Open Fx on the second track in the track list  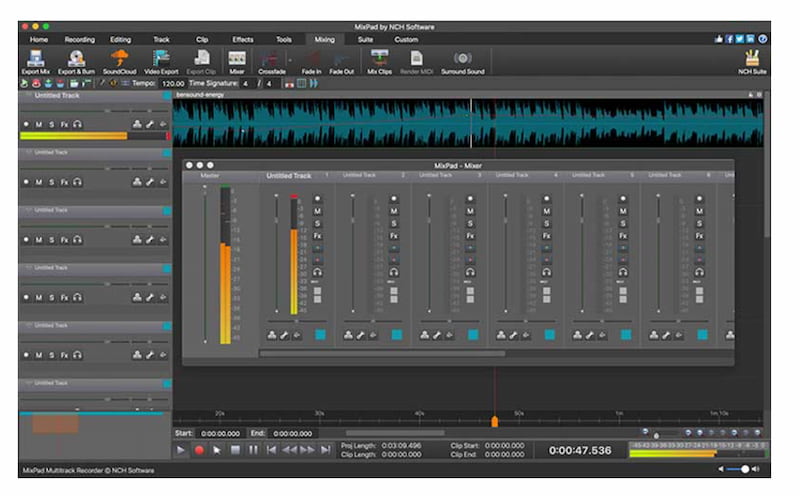pyautogui.click(x=64, y=182)
